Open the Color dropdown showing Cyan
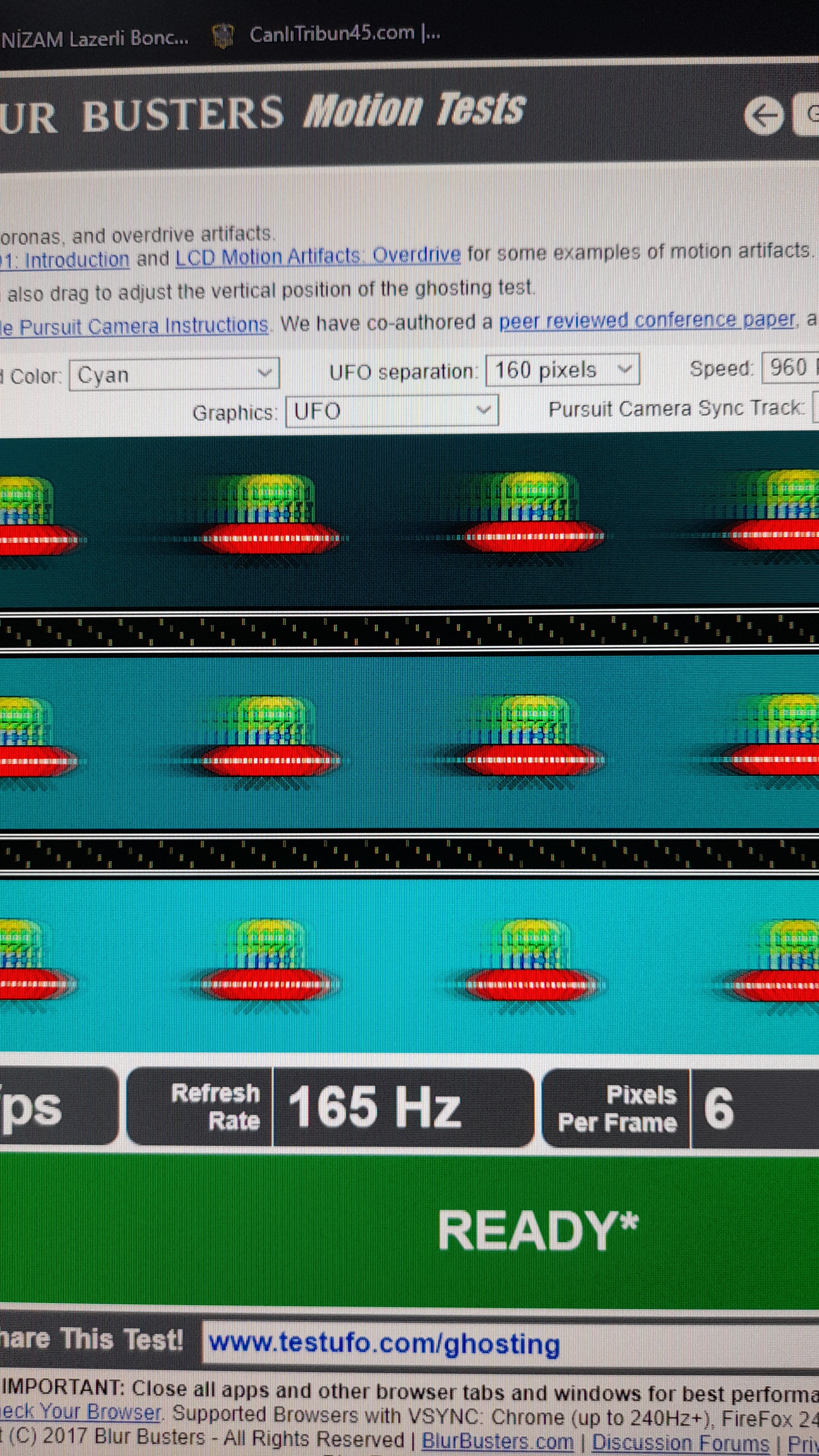 pyautogui.click(x=174, y=374)
